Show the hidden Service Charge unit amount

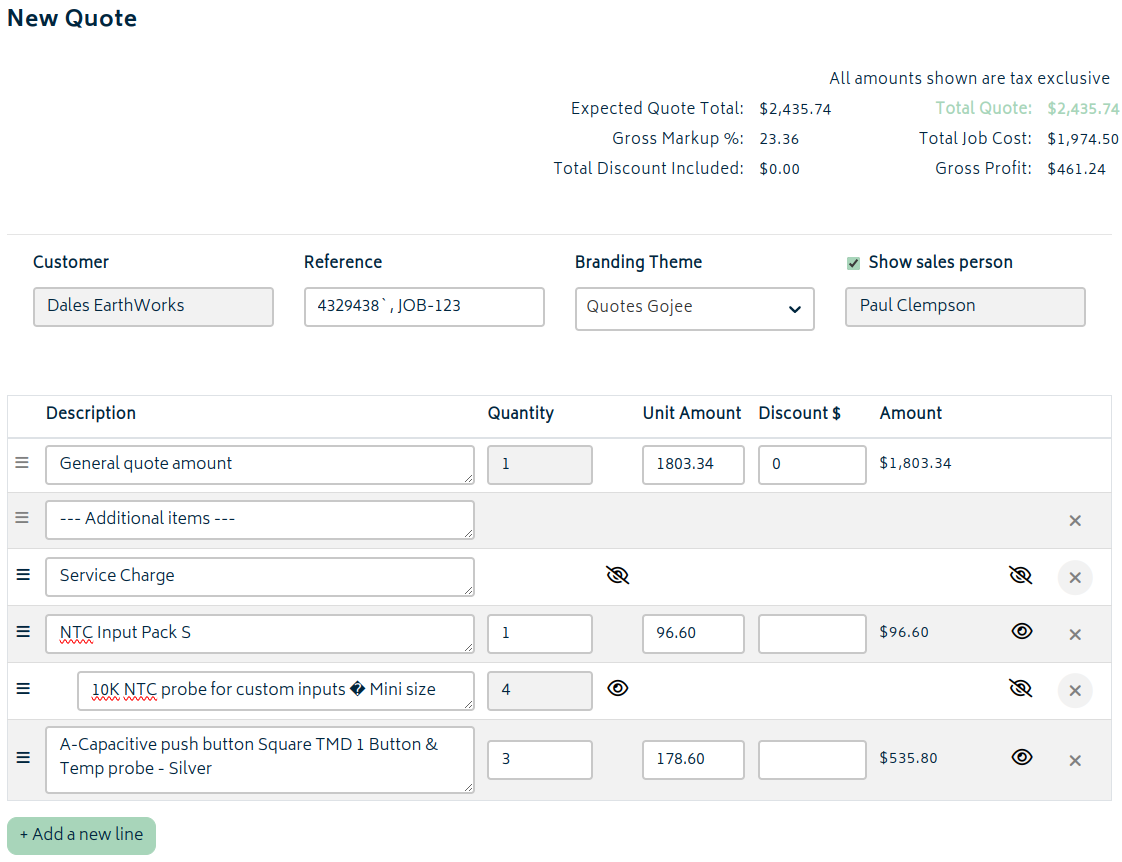point(617,575)
